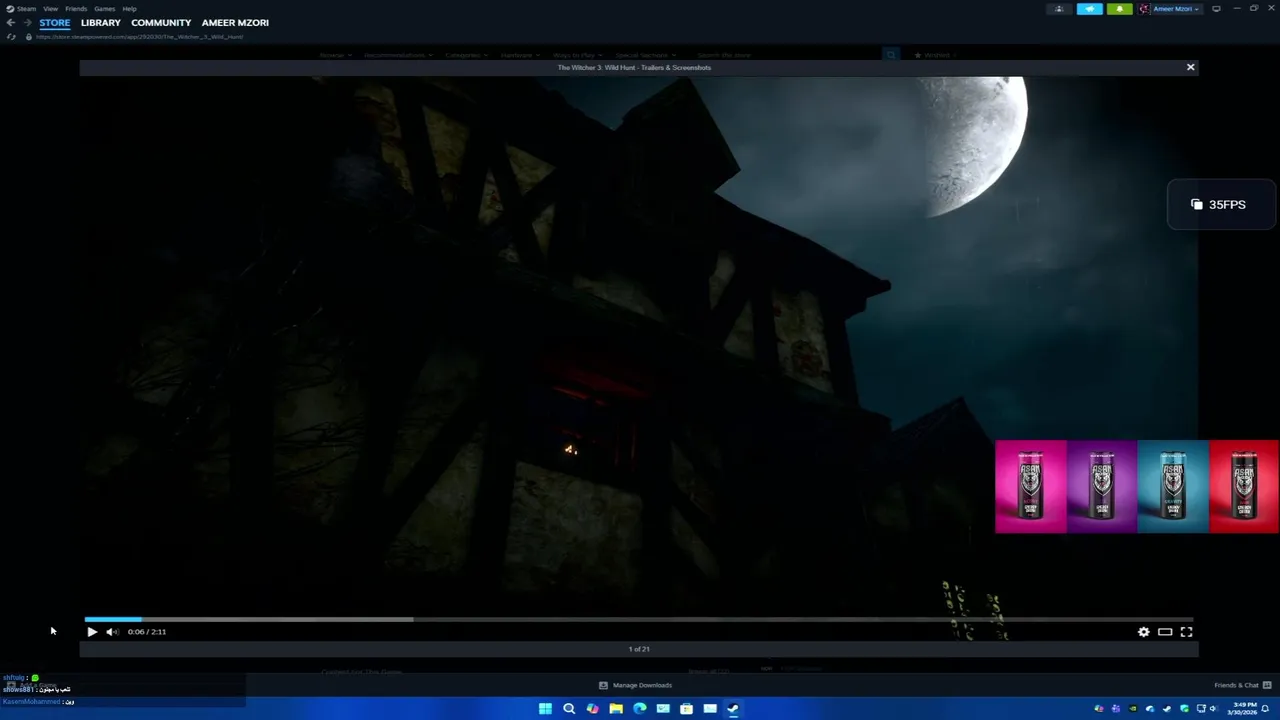1280x720 pixels.
Task: Open Steam announcements megaphone button
Action: (1089, 9)
